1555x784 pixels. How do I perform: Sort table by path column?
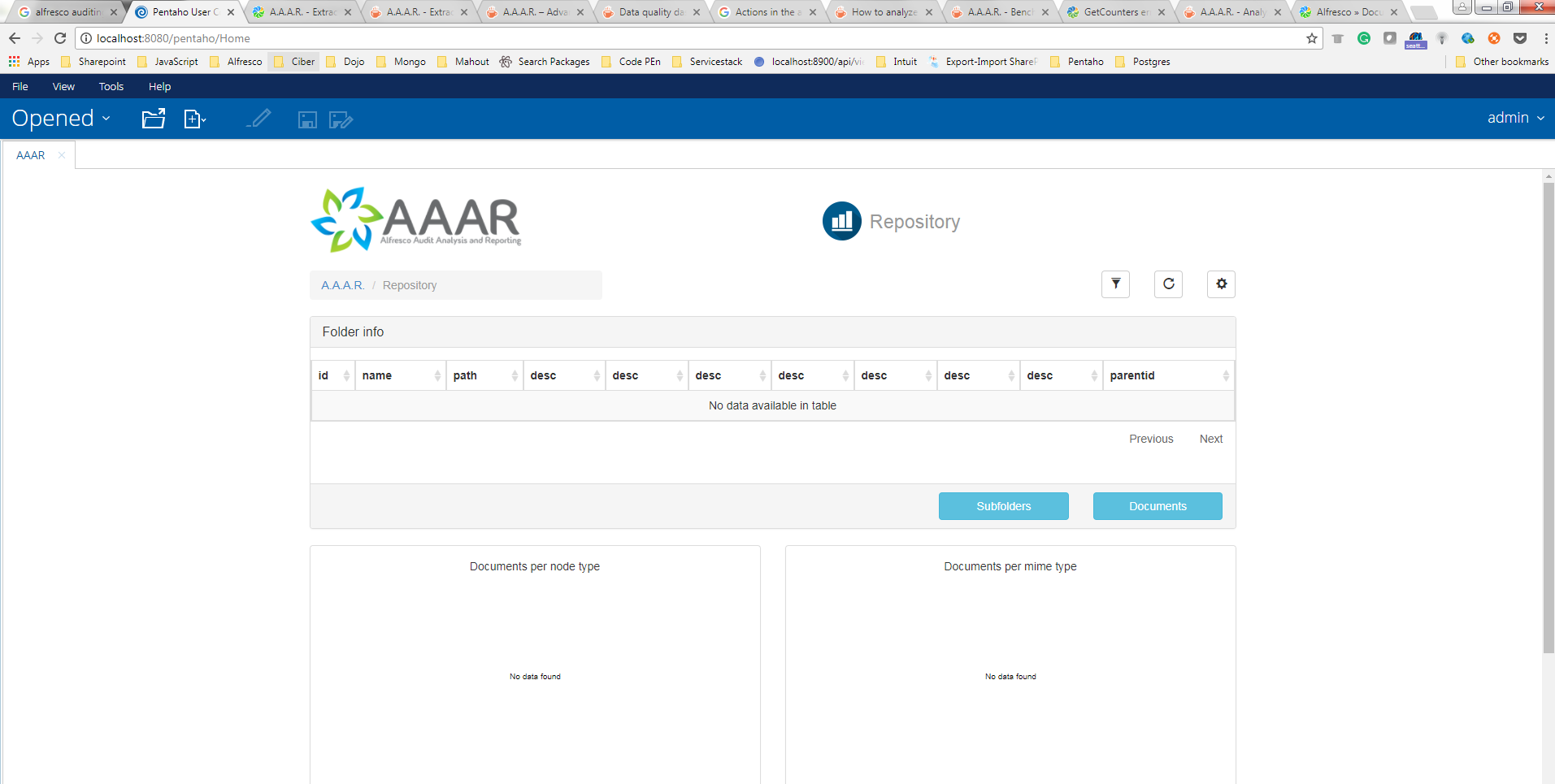pyautogui.click(x=484, y=375)
